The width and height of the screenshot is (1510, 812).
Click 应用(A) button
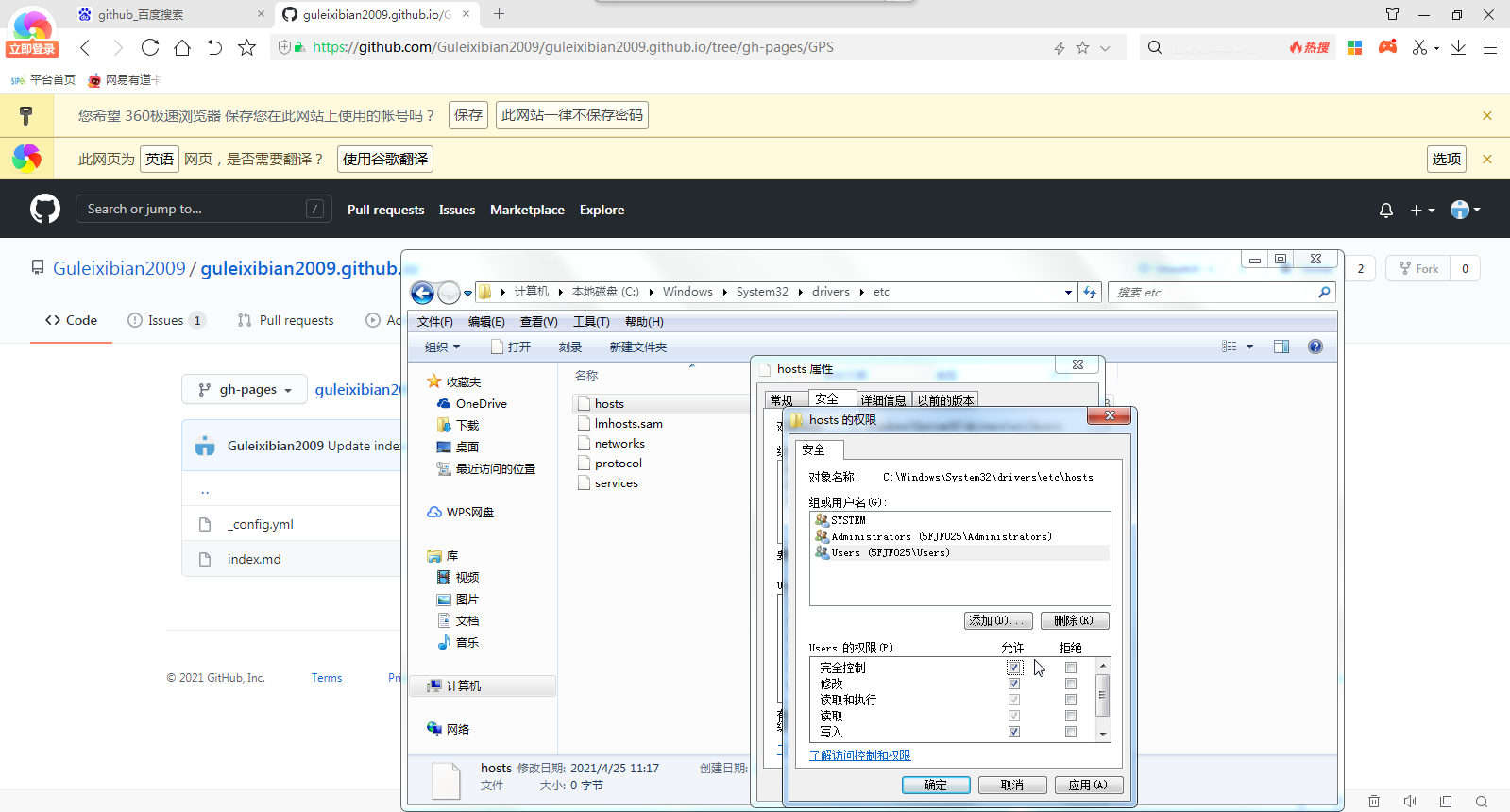coord(1088,785)
